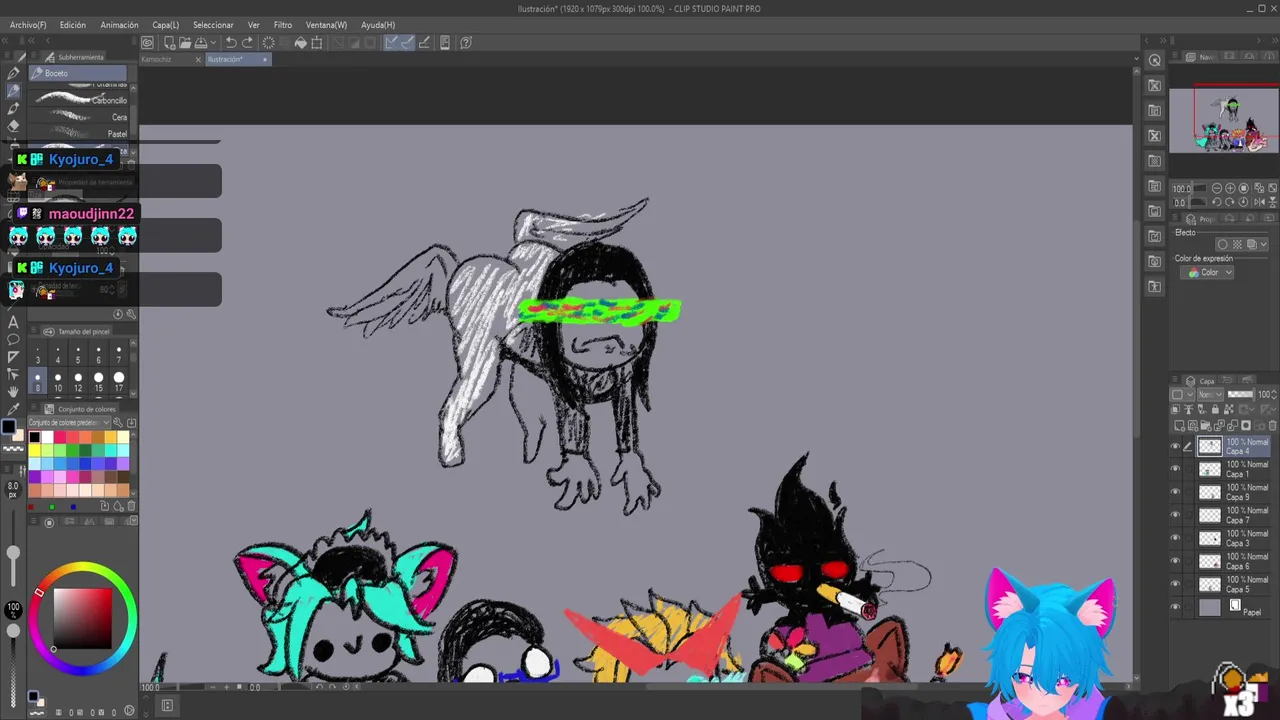Create a new raster layer
Screen dimensions: 1280x720
pyautogui.click(x=1179, y=426)
